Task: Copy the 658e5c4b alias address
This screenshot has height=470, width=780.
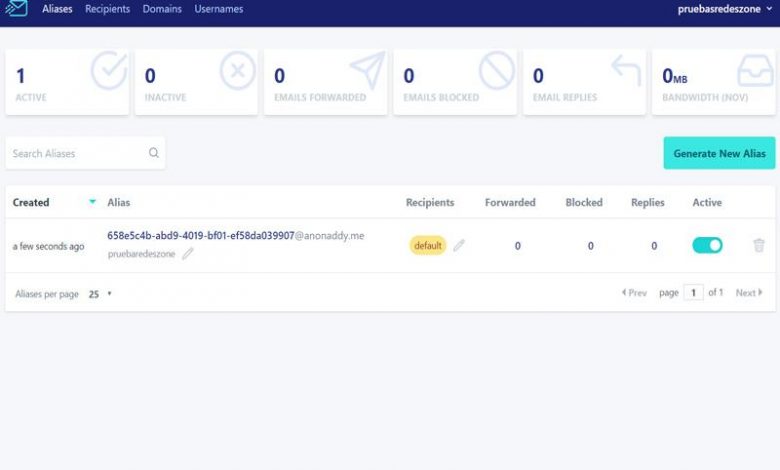Action: [x=236, y=235]
